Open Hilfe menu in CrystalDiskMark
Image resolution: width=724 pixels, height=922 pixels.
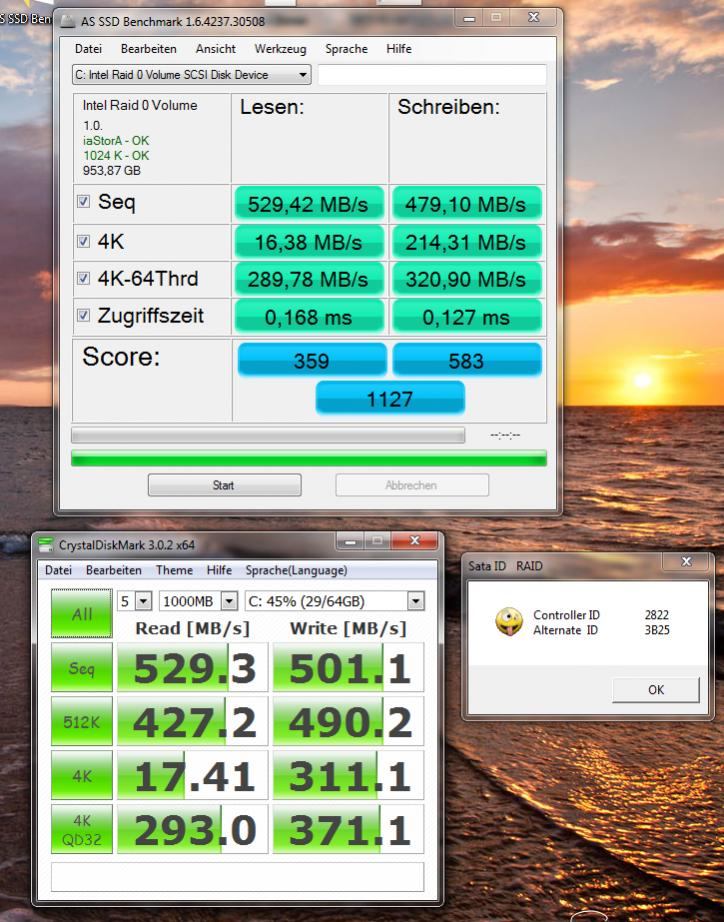pos(219,570)
